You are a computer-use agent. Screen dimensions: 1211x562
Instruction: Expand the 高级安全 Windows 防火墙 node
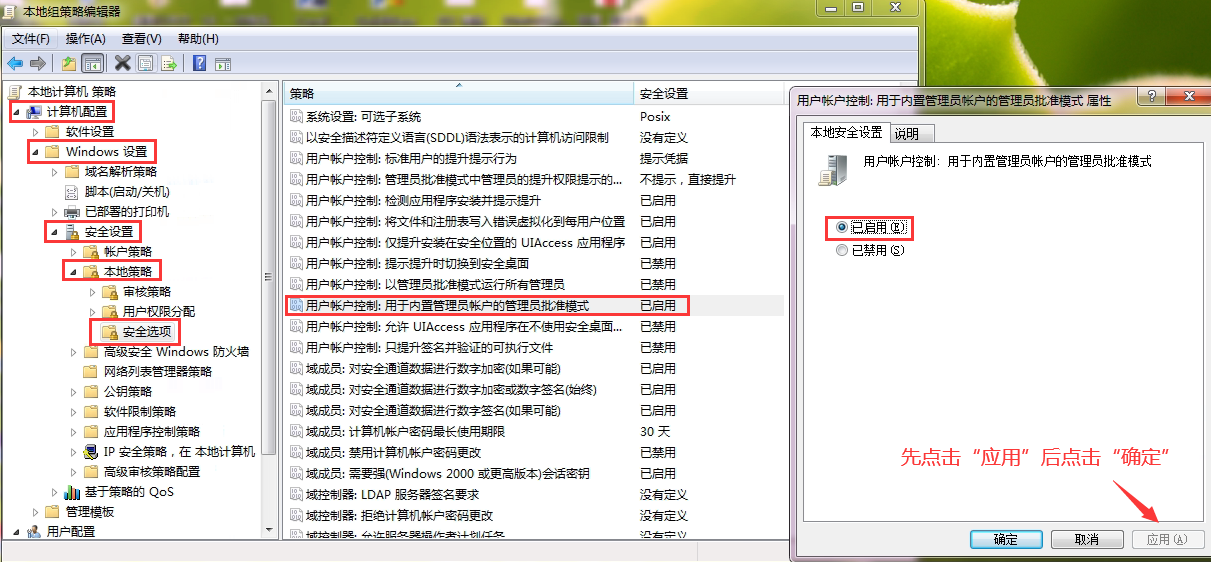coord(74,352)
